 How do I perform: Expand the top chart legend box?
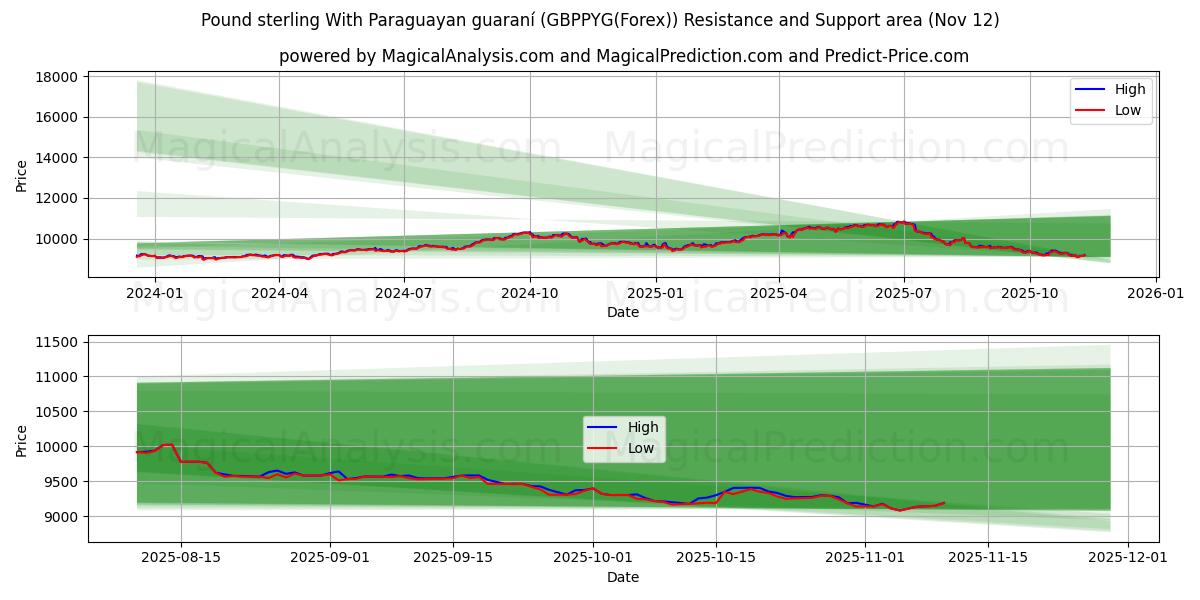pos(1110,100)
